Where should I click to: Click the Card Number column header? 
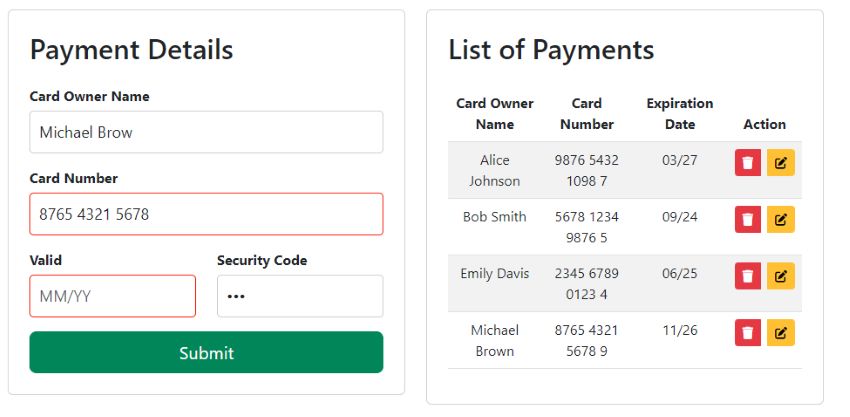[587, 114]
